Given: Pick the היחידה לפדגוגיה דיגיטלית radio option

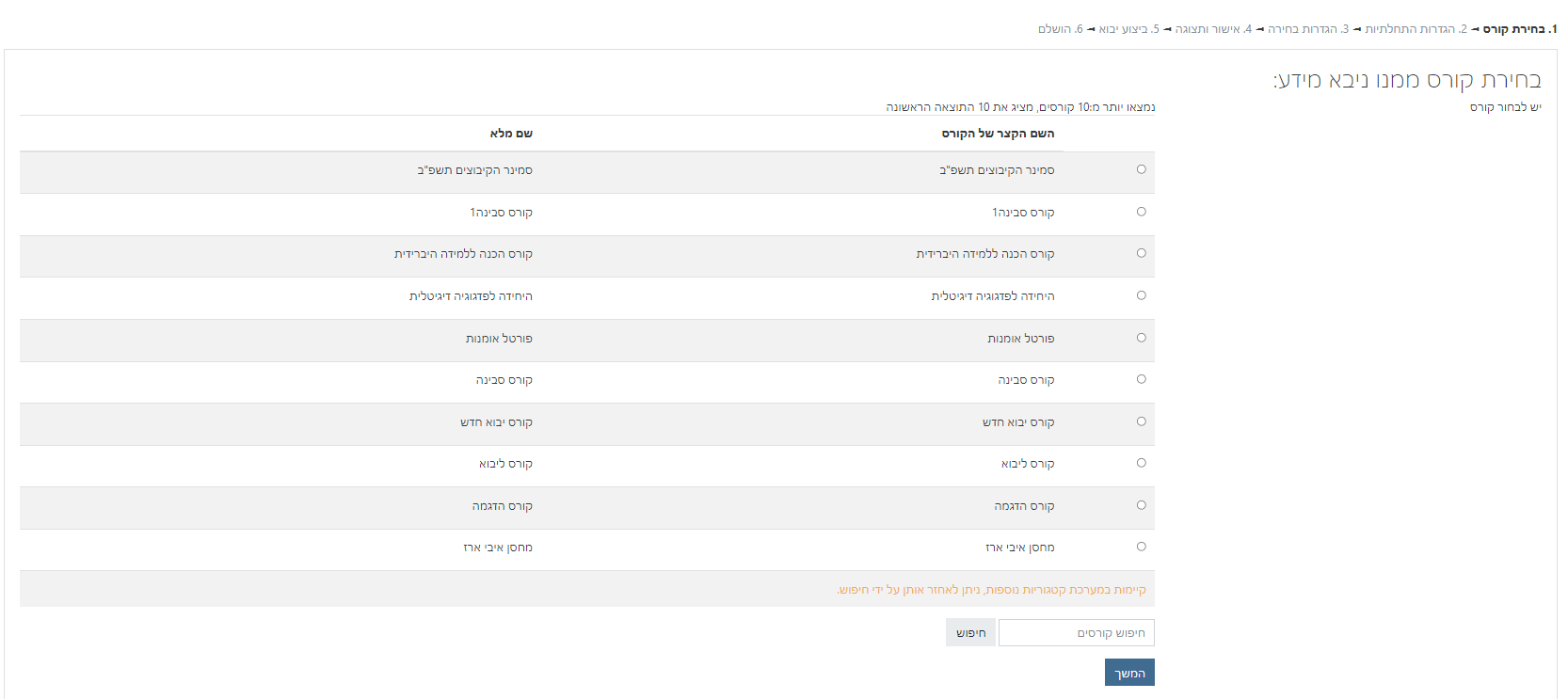Looking at the screenshot, I should (1141, 295).
